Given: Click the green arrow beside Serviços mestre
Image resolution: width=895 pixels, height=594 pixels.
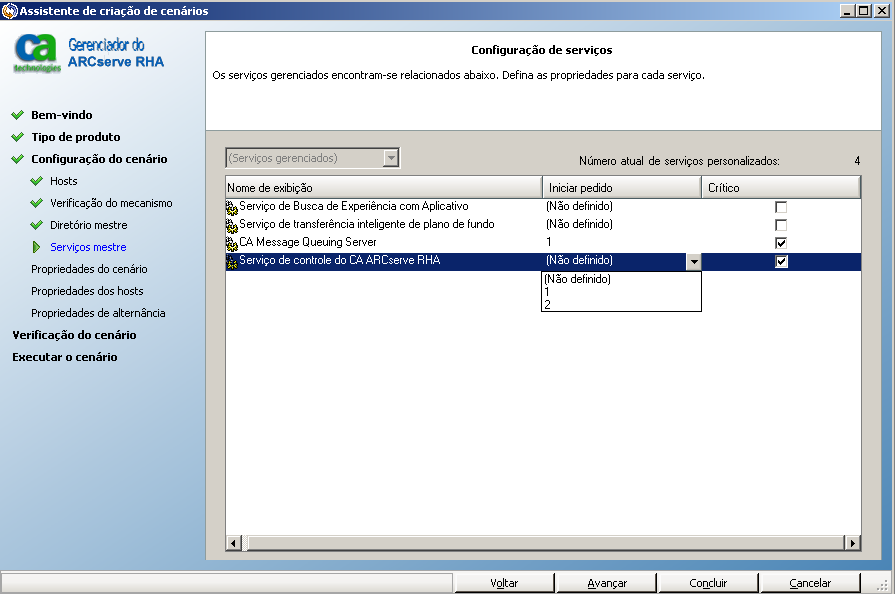Looking at the screenshot, I should (x=37, y=247).
